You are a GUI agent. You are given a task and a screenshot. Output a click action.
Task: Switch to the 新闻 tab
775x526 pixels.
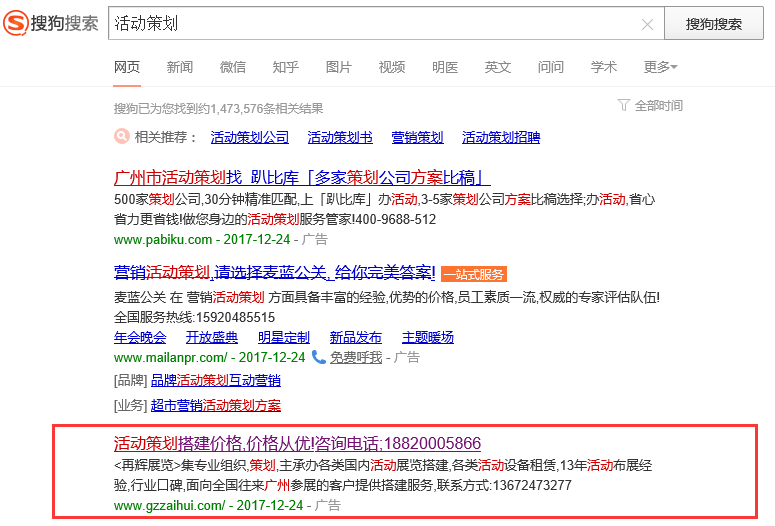180,67
